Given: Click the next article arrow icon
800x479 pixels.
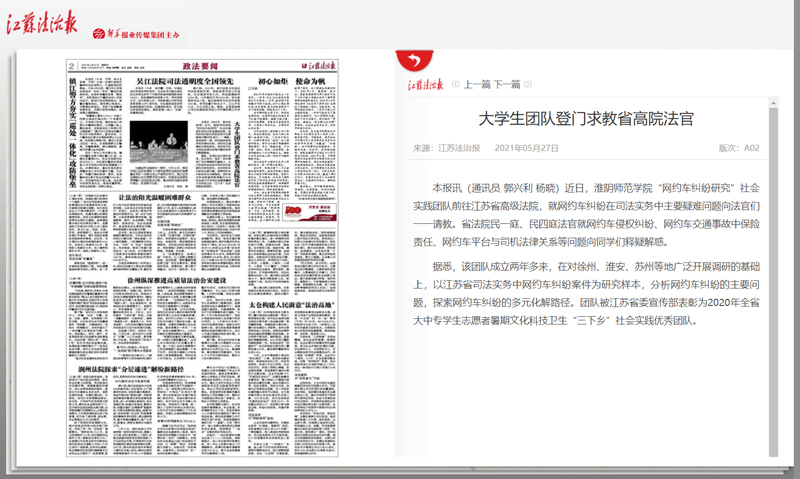Looking at the screenshot, I should pos(528,85).
